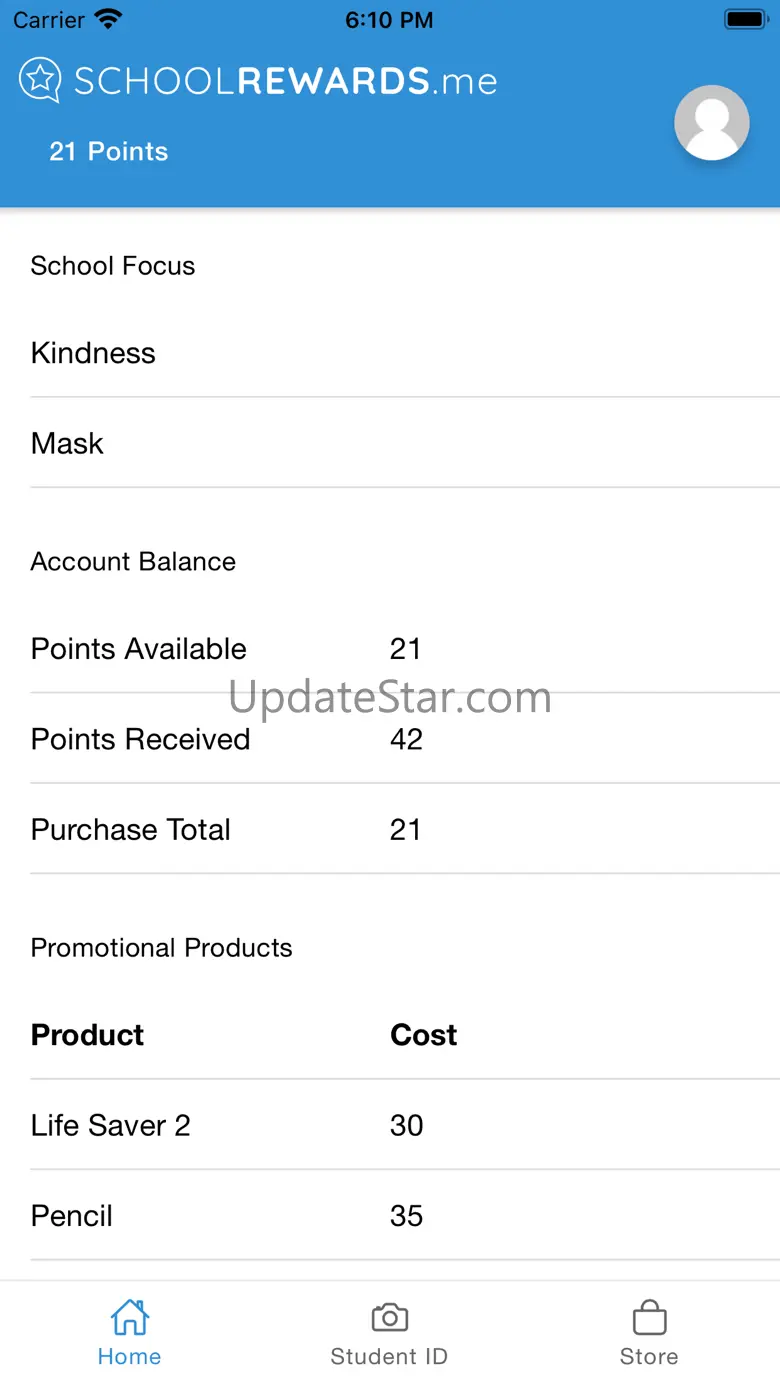The image size is (780, 1387).
Task: Tap the SchoolRewards star badge logo
Action: 40,80
